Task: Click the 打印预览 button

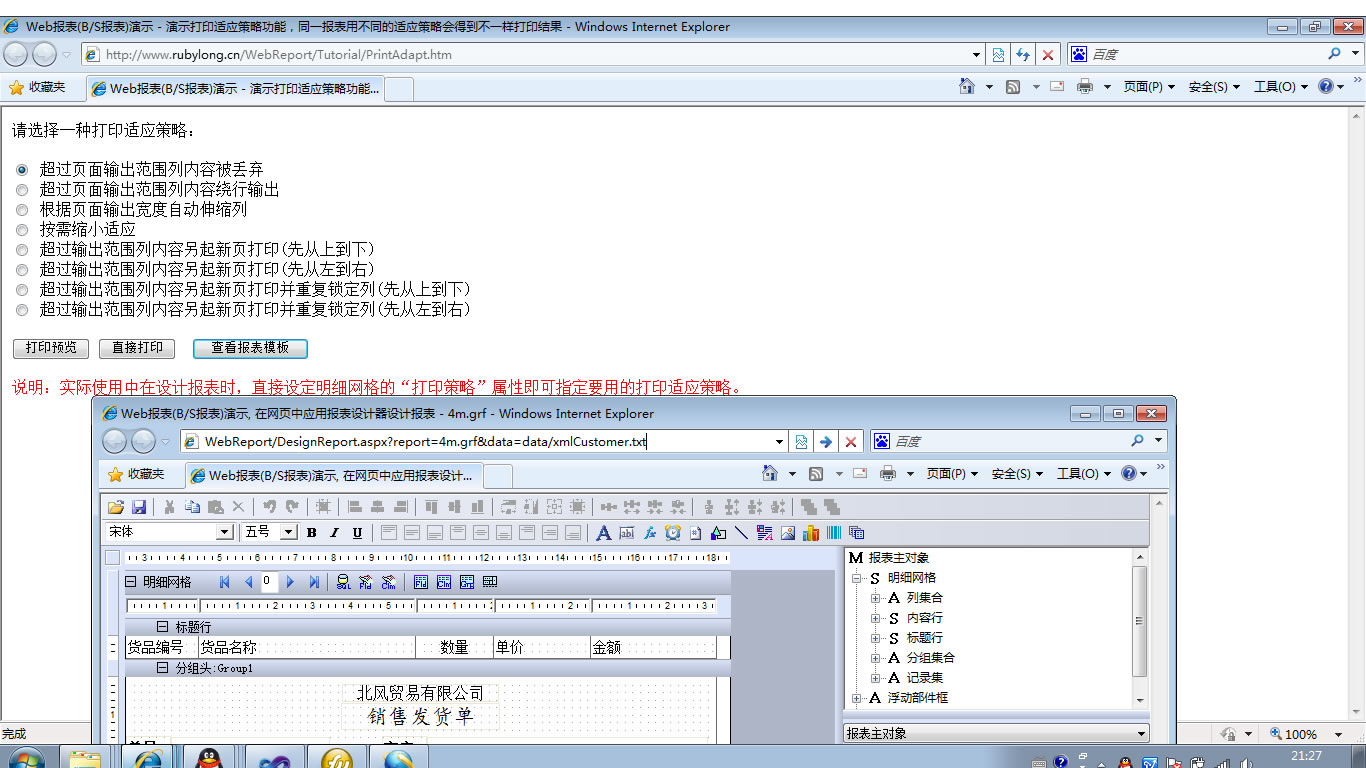Action: point(51,348)
